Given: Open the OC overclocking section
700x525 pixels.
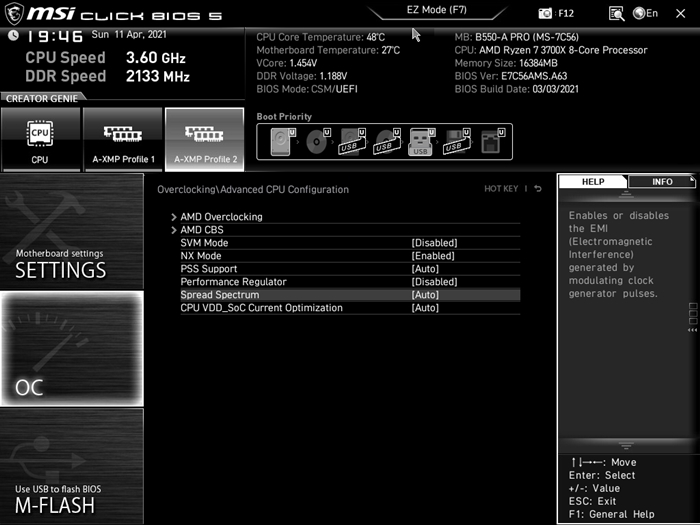Looking at the screenshot, I should pos(72,349).
